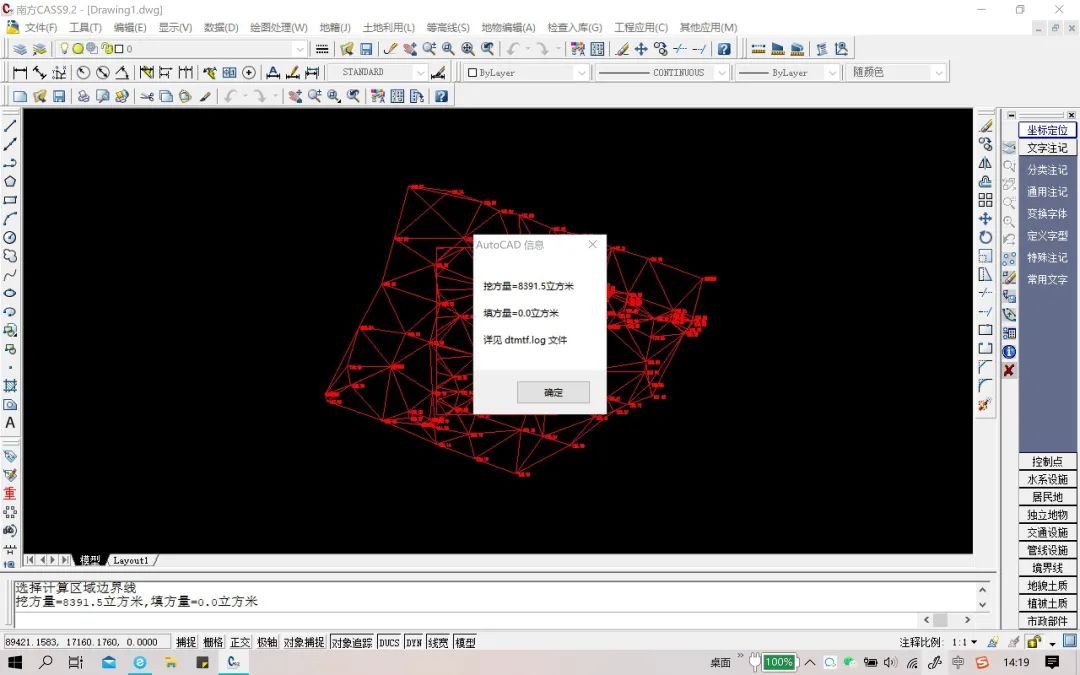This screenshot has height=675, width=1080.
Task: Open the 文件(F) menu
Action: (x=41, y=28)
